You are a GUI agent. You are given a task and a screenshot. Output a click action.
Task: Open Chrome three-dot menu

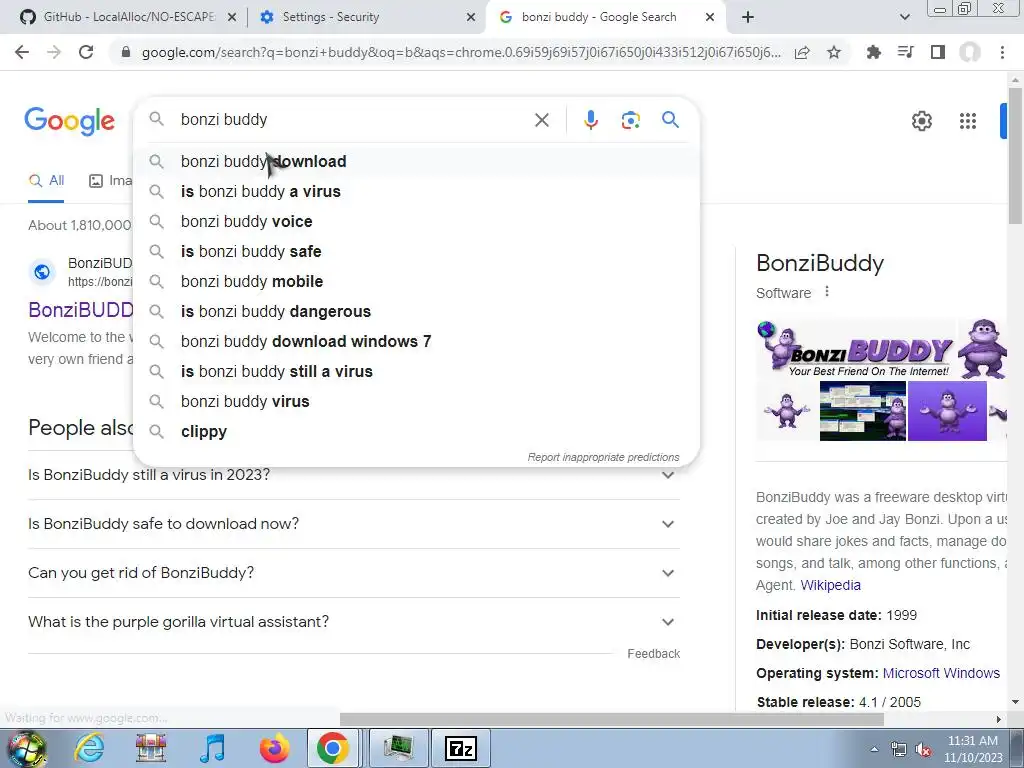point(1002,52)
